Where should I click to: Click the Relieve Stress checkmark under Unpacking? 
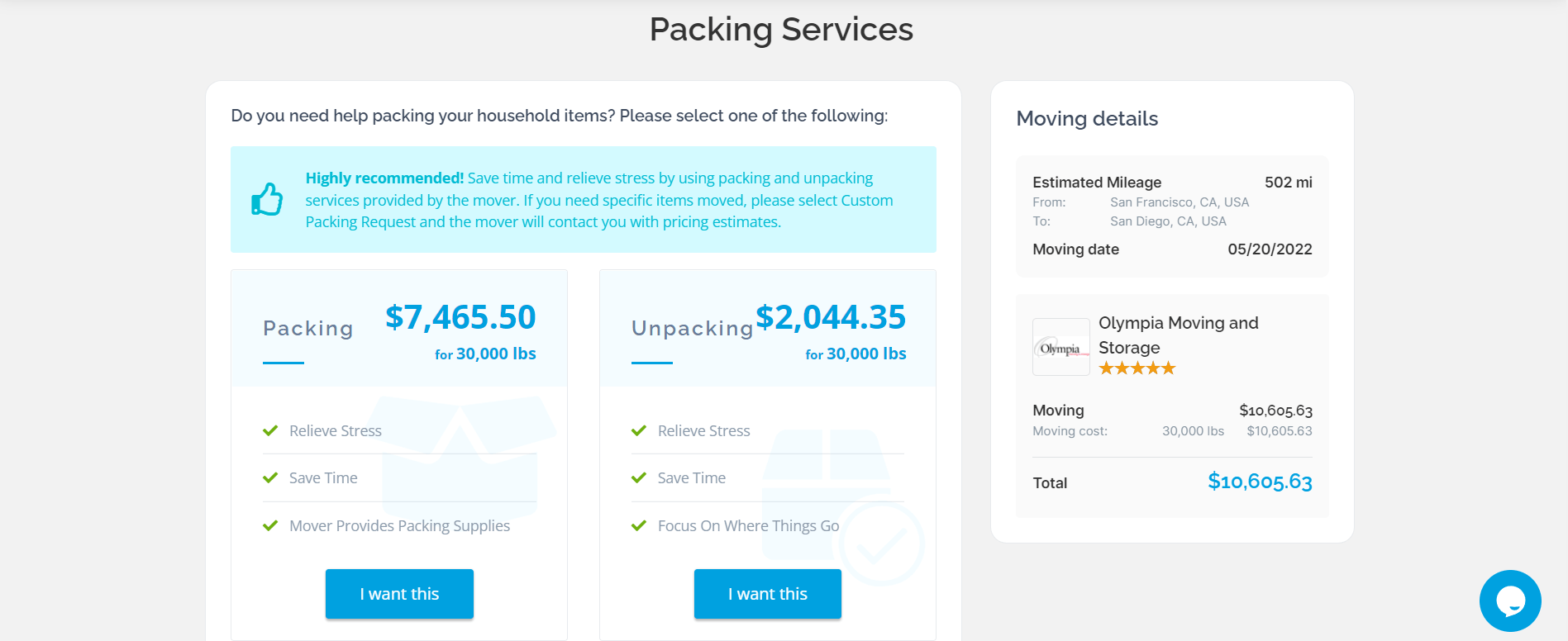point(638,430)
